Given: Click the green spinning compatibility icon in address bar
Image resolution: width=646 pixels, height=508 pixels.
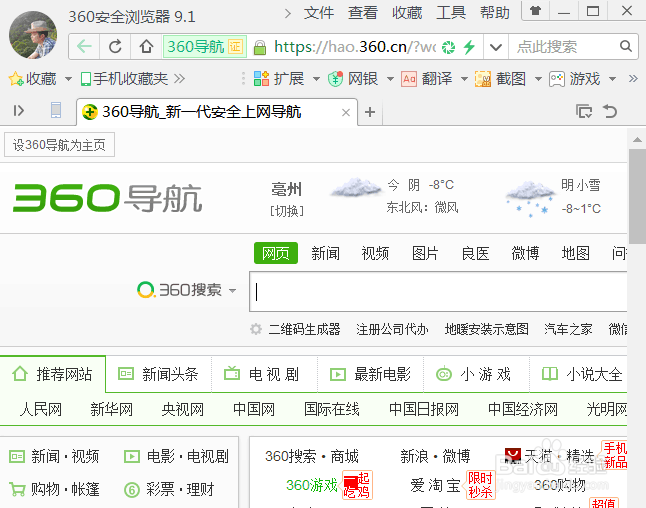Looking at the screenshot, I should point(448,47).
